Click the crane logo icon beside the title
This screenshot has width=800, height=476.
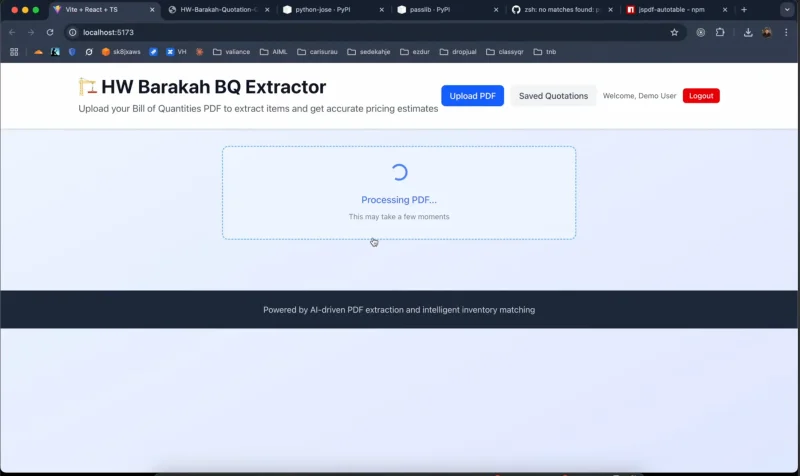[88, 87]
